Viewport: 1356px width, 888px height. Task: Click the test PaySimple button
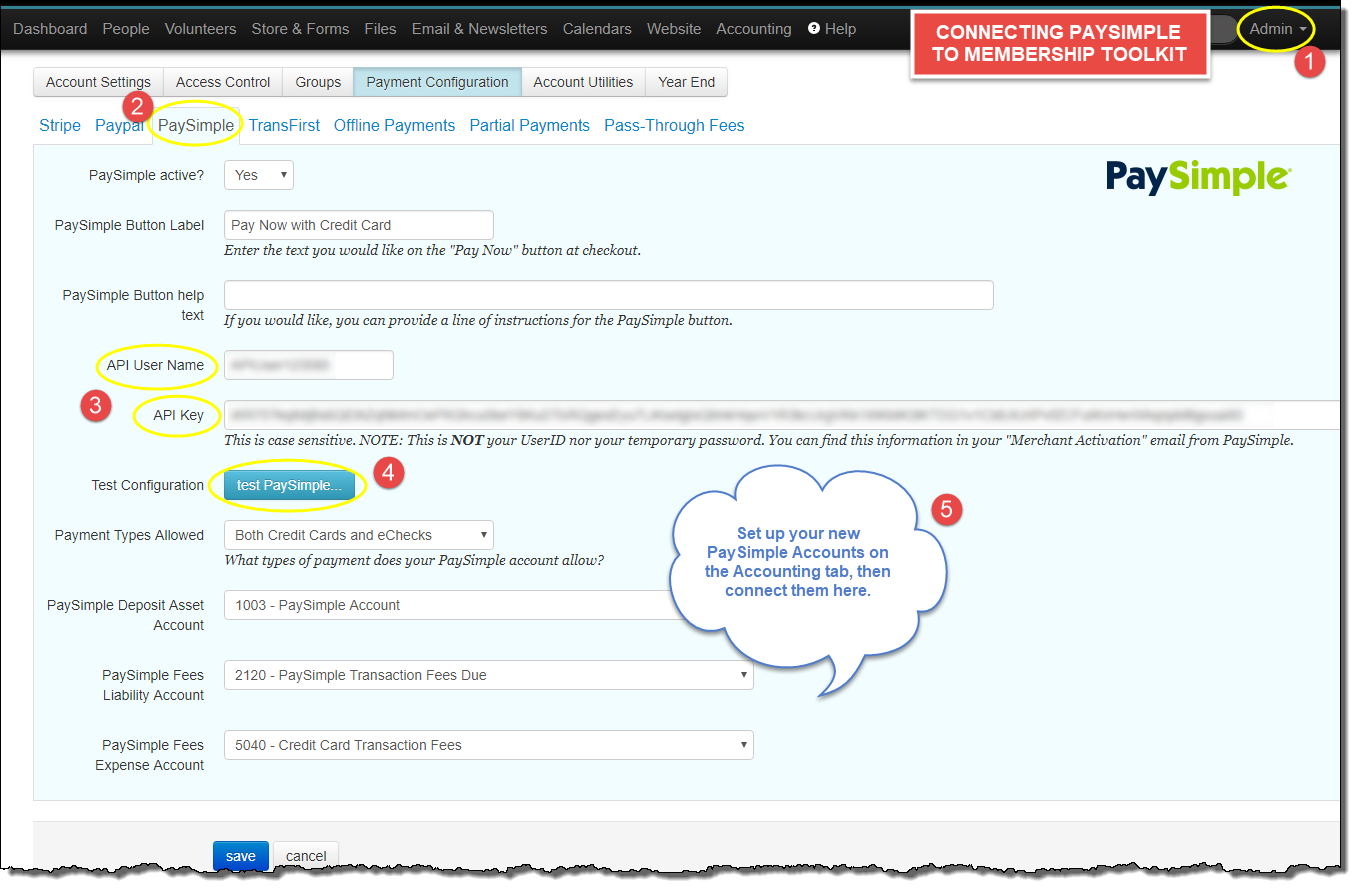pos(289,485)
